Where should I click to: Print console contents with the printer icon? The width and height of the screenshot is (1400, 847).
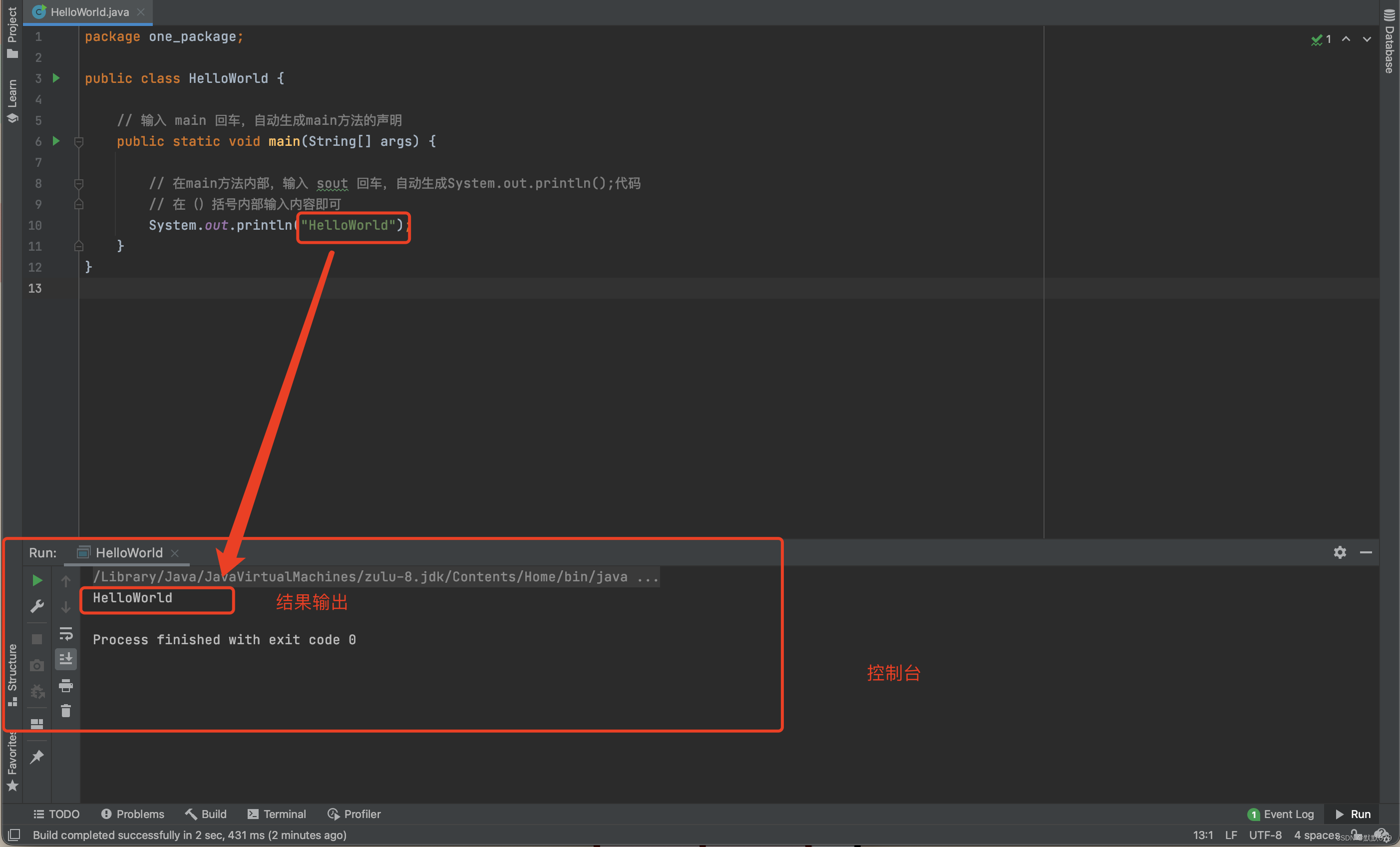click(x=66, y=686)
